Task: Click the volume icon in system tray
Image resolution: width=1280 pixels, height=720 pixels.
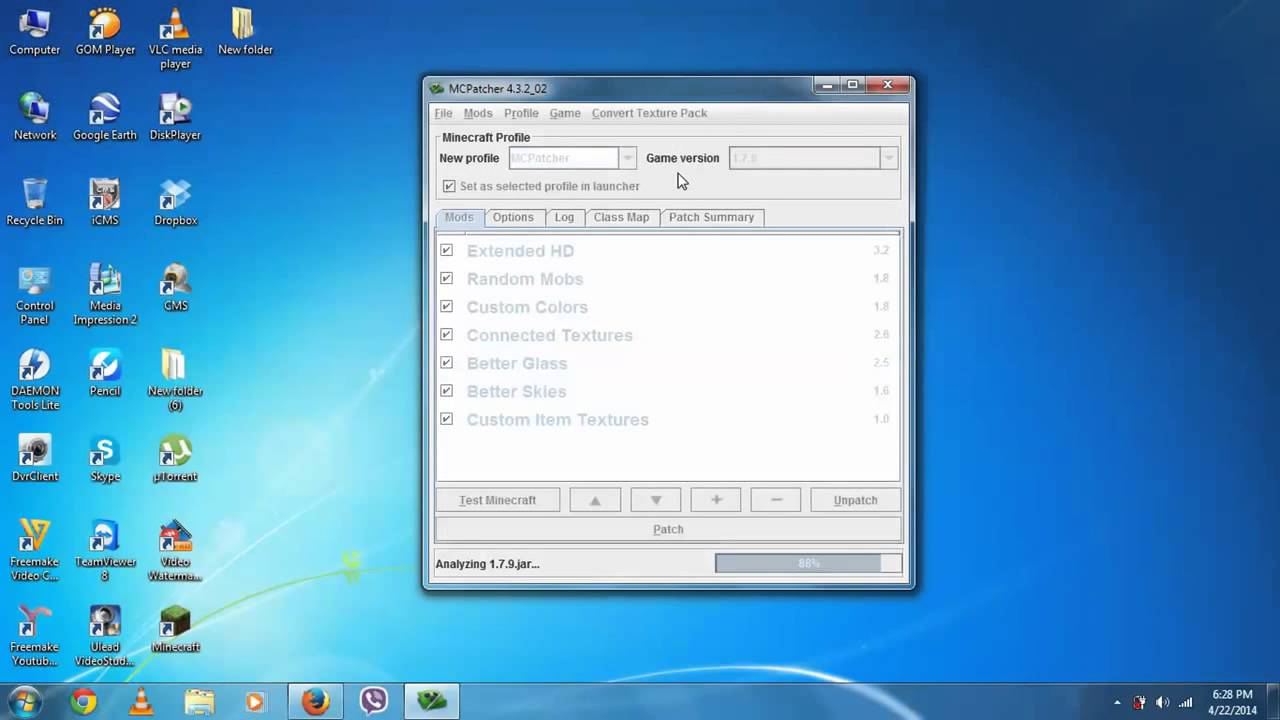Action: (1162, 702)
